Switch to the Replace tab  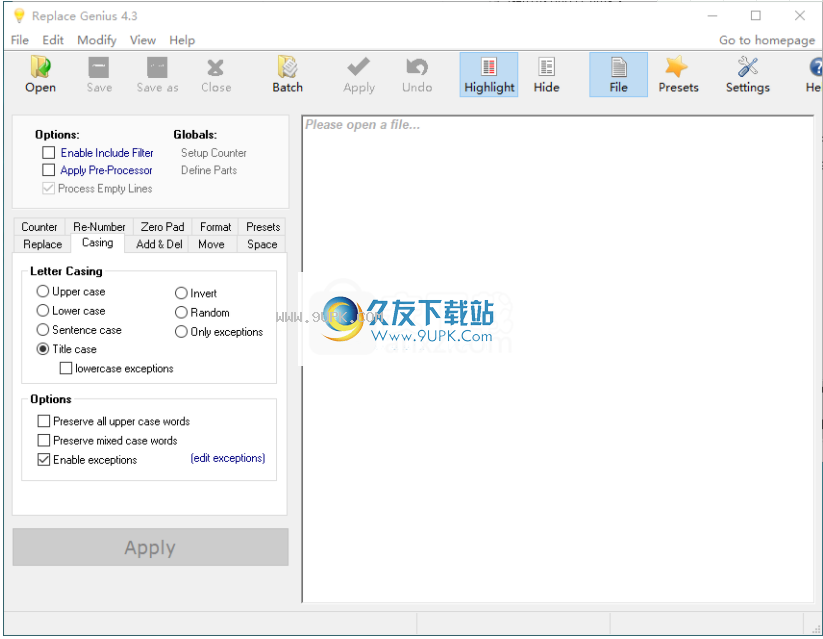coord(43,244)
